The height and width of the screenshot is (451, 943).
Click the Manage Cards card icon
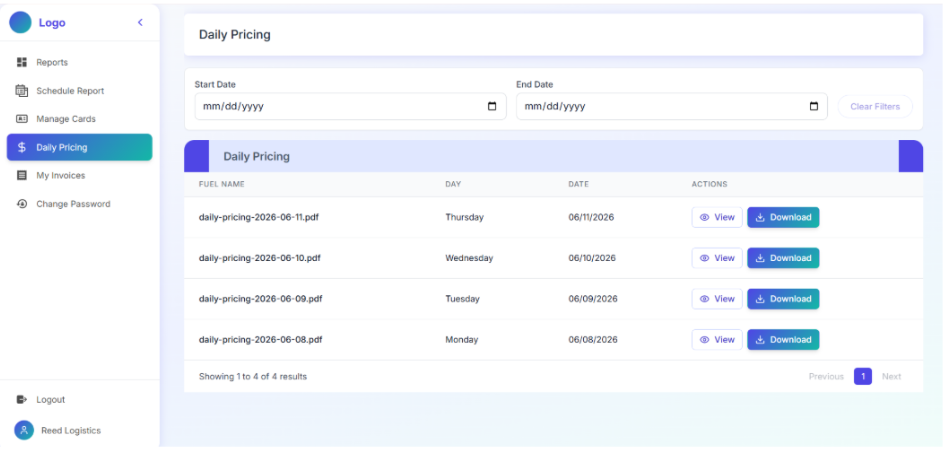(x=22, y=119)
